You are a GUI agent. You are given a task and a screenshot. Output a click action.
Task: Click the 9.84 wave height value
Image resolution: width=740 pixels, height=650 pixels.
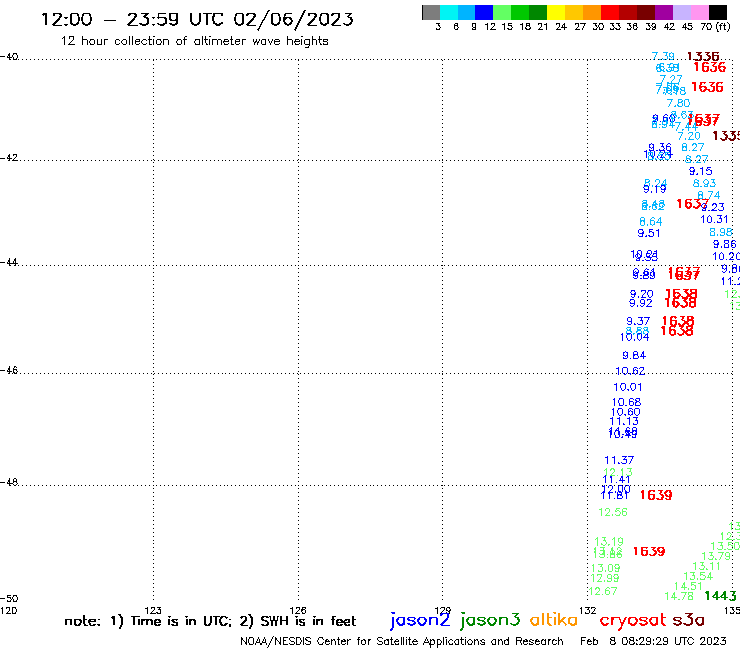pos(634,355)
